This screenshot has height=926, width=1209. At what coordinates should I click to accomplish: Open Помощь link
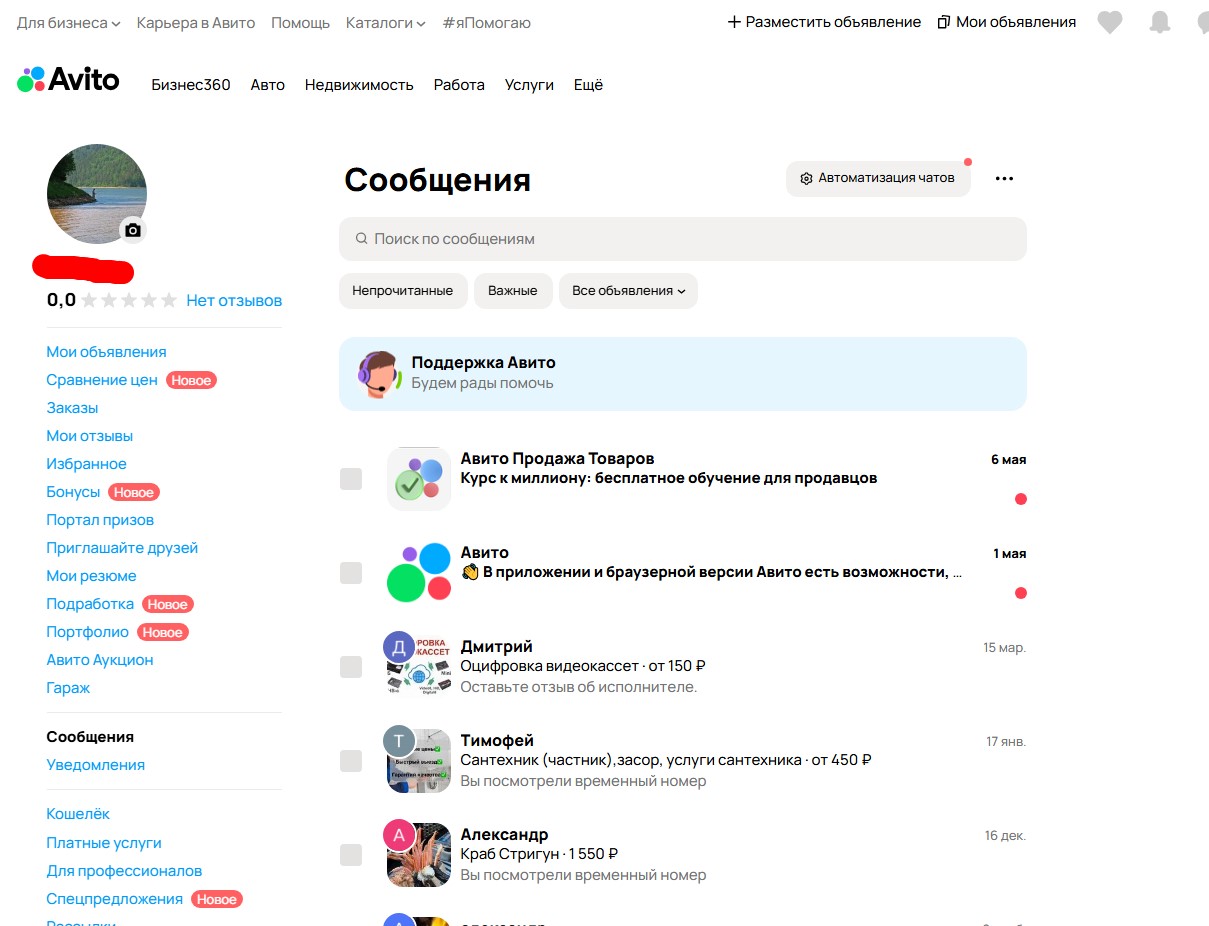(x=300, y=22)
